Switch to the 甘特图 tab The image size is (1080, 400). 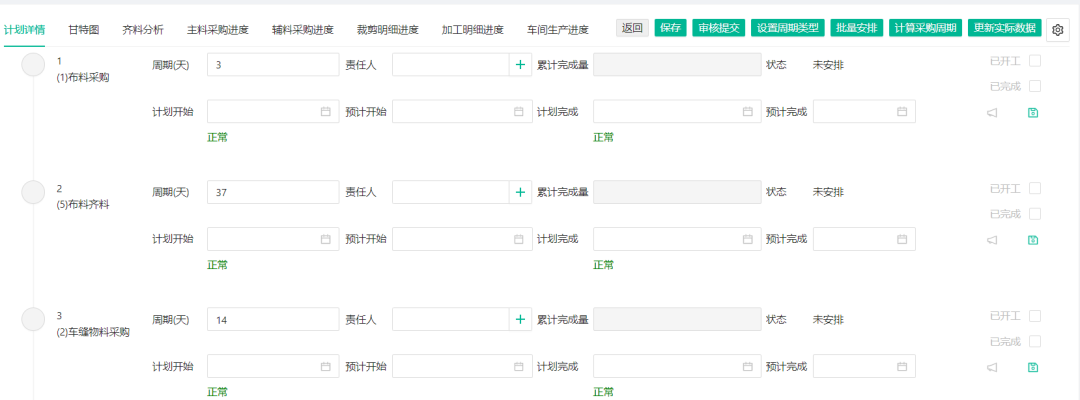pos(84,30)
